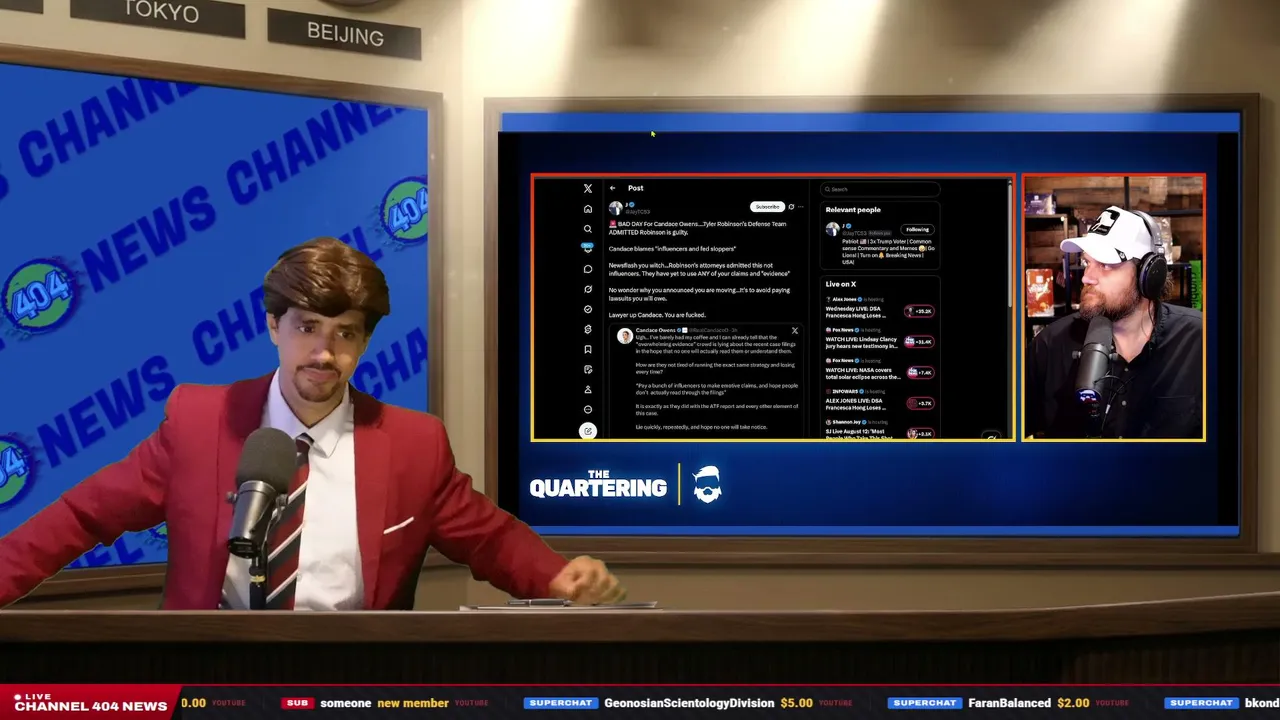
Task: Join the Fox News space with +31.4K
Action: [919, 341]
